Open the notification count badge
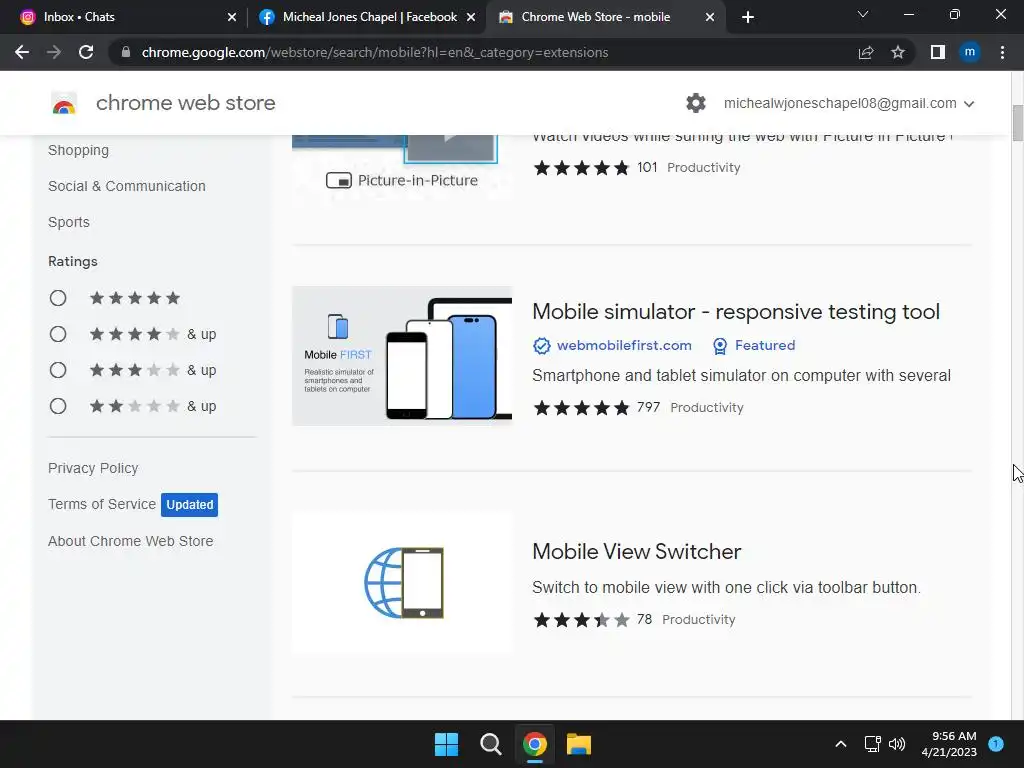1024x768 pixels. (x=996, y=743)
